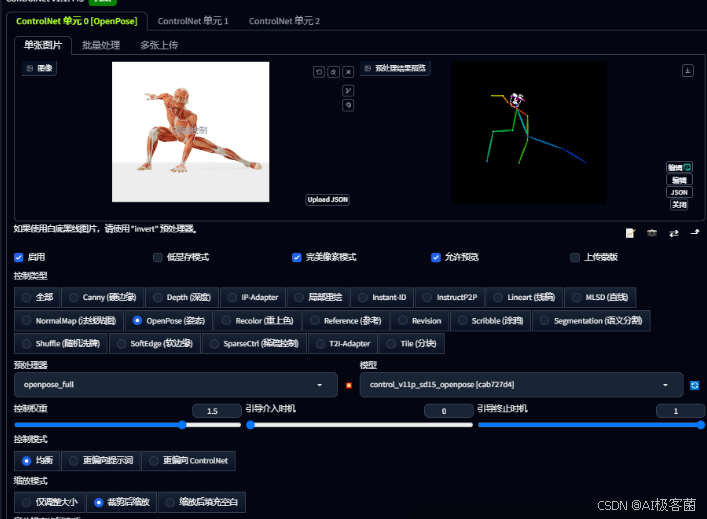
Task: Select the 局部重绘 control type
Action: (x=318, y=297)
